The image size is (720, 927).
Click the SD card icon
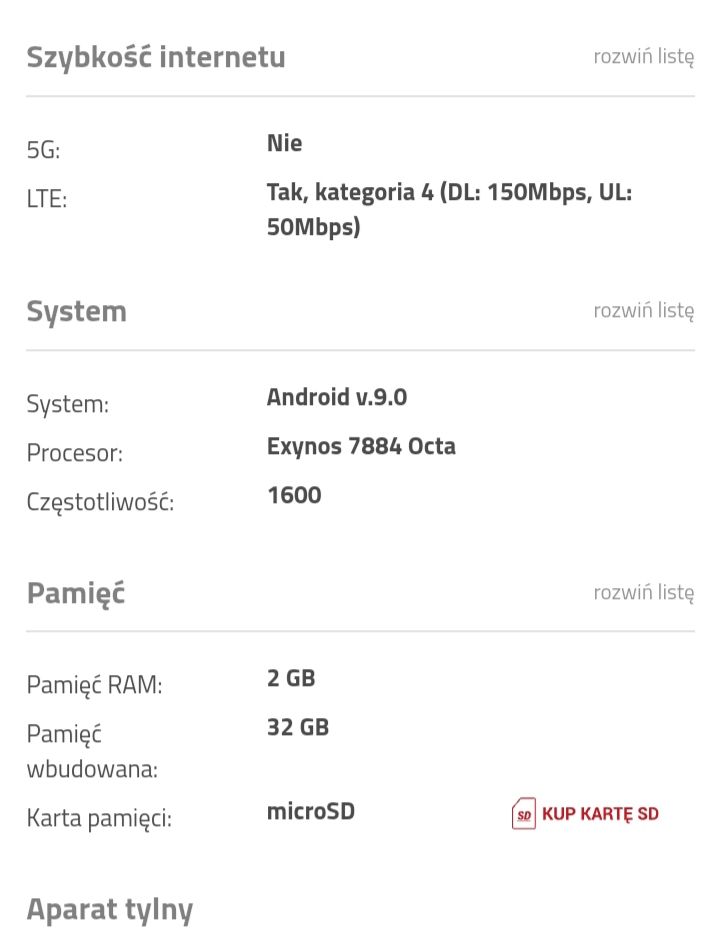[x=523, y=813]
